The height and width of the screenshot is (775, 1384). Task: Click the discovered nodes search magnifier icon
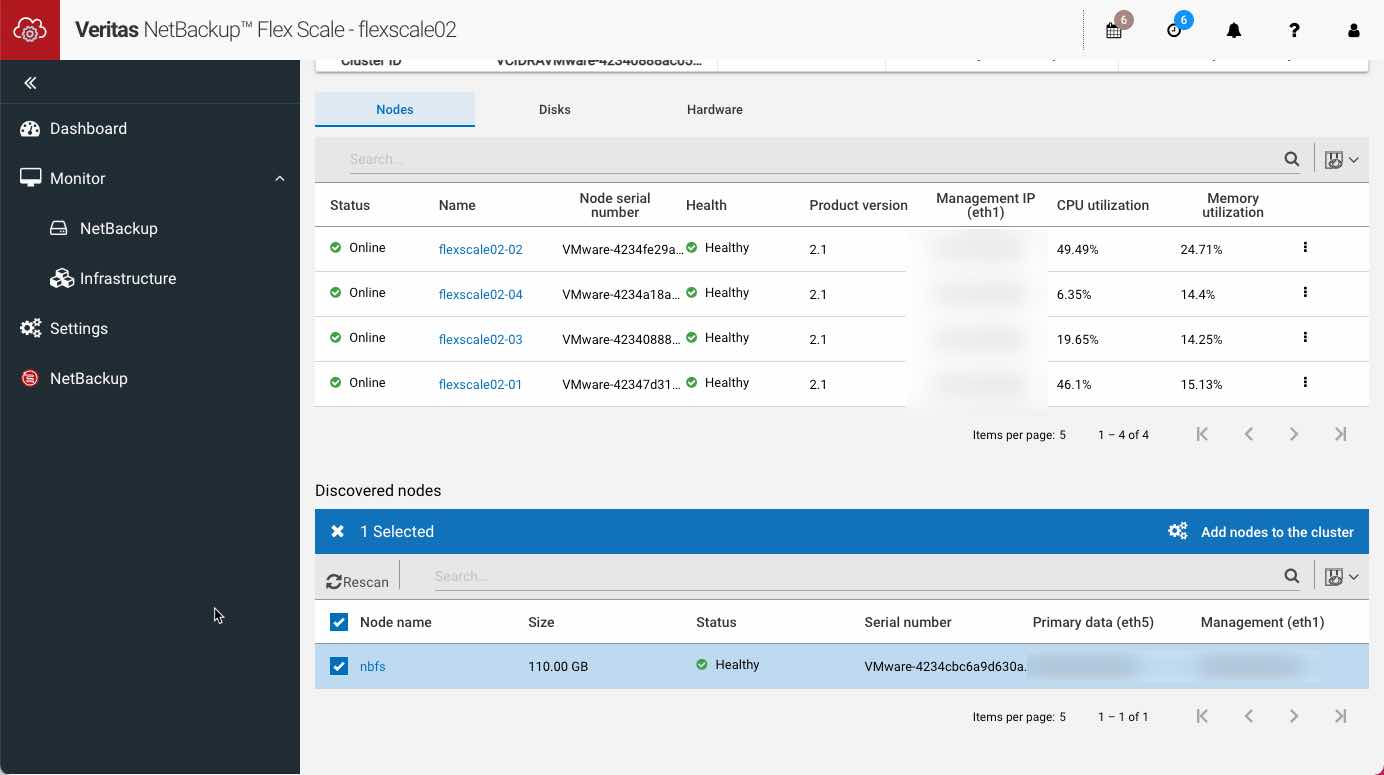pyautogui.click(x=1292, y=576)
